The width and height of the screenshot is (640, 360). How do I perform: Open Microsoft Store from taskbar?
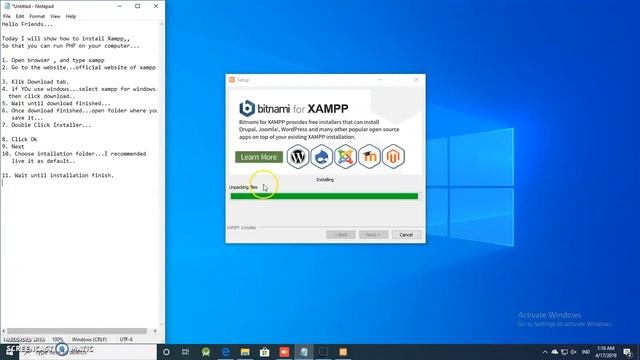pos(264,352)
